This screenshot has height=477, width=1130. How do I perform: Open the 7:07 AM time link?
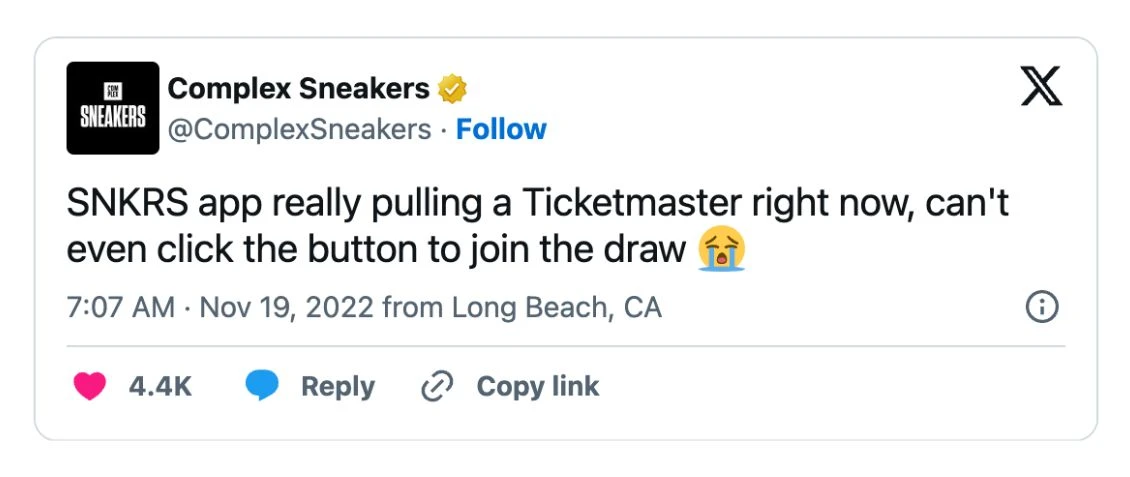click(x=120, y=307)
